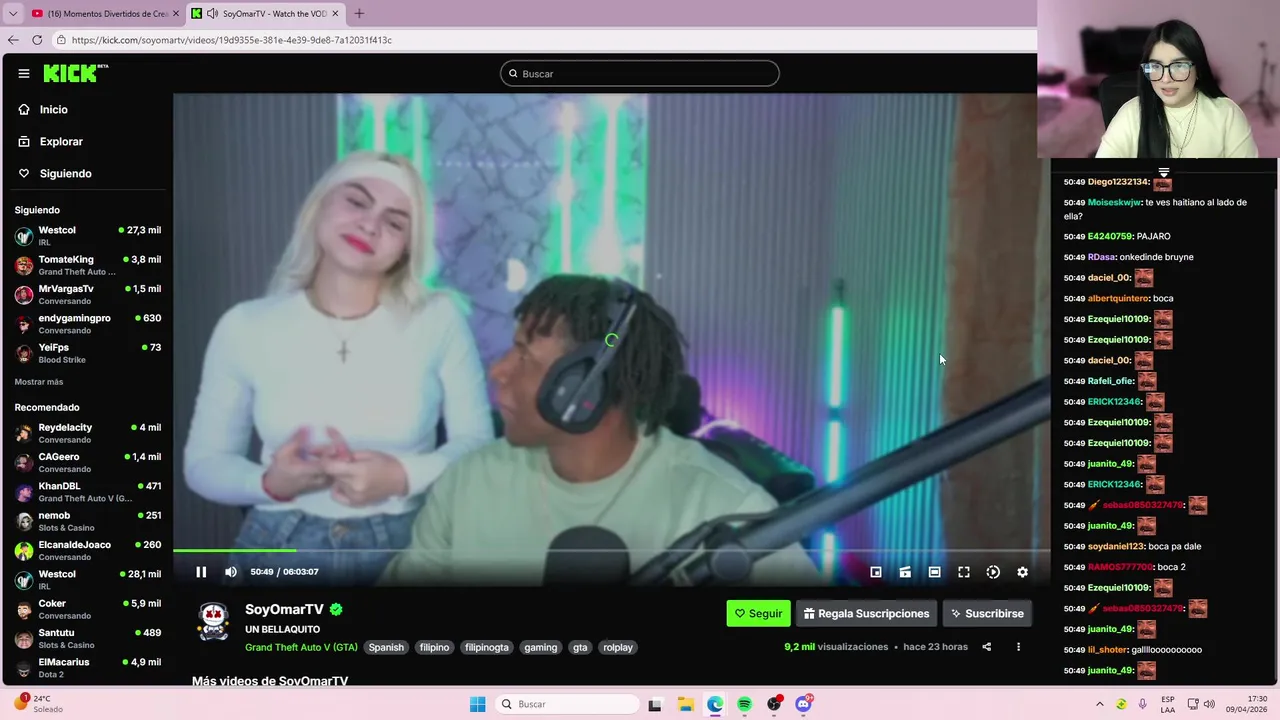Select the filipino tag

[x=434, y=647]
